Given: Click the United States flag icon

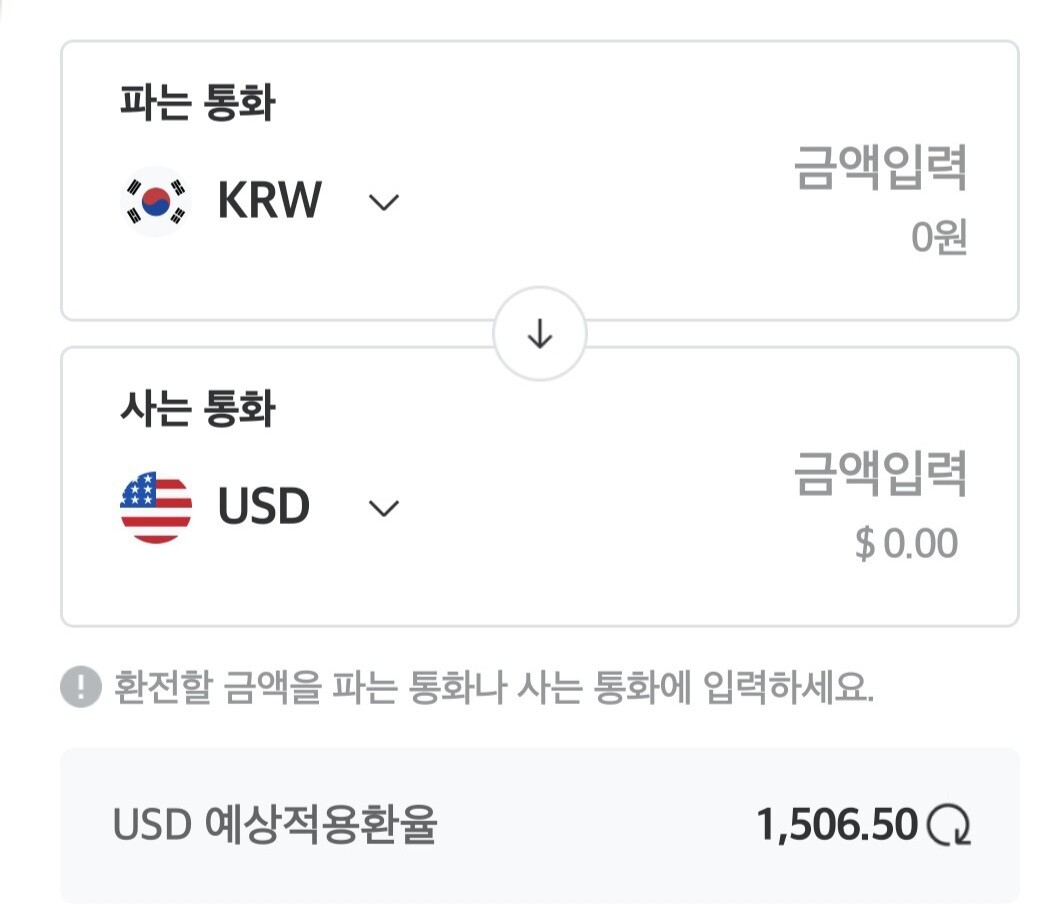Looking at the screenshot, I should [x=156, y=507].
